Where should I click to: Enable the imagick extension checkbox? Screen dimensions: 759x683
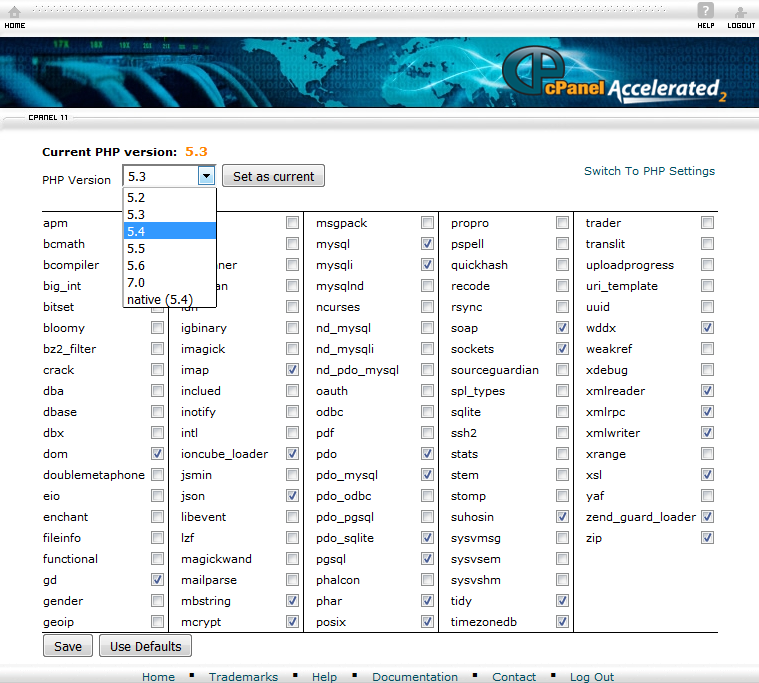[x=292, y=349]
